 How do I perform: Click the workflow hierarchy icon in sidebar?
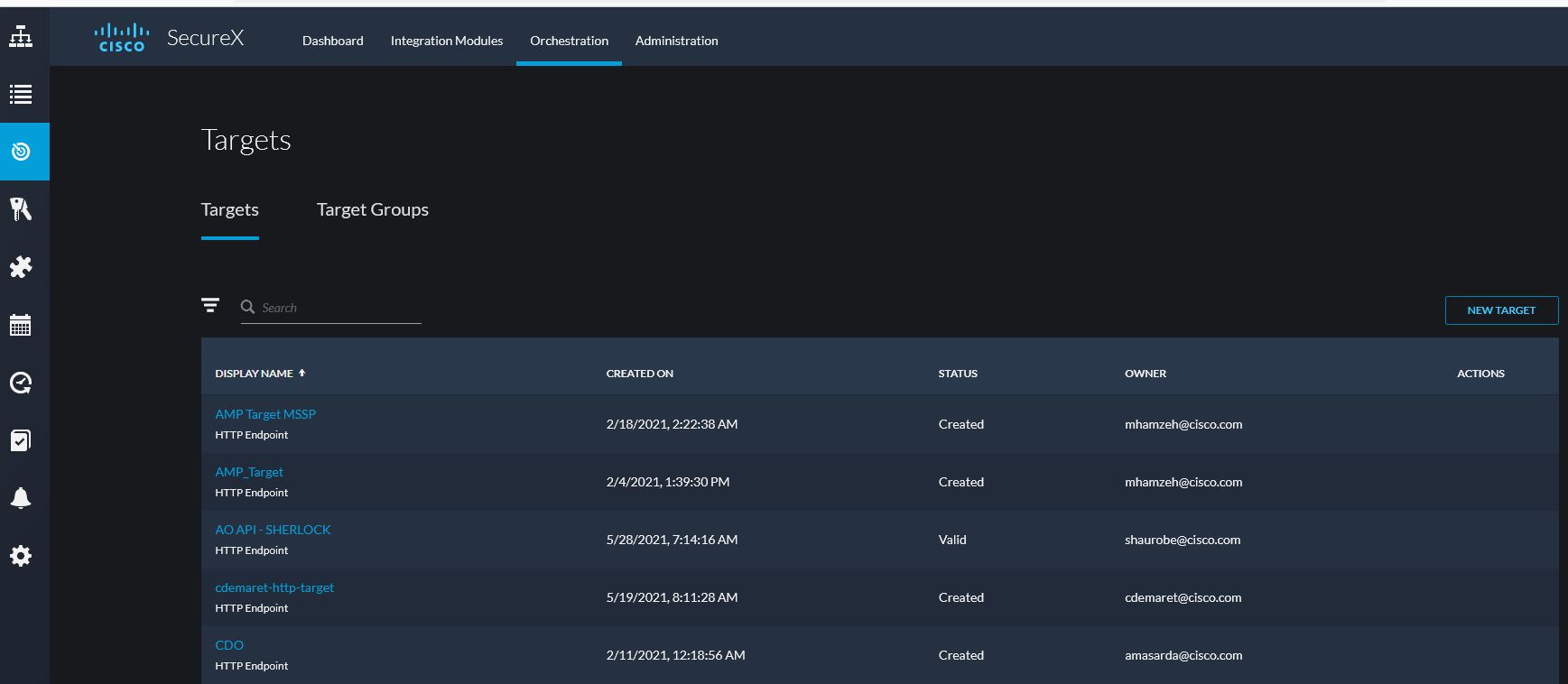[21, 37]
